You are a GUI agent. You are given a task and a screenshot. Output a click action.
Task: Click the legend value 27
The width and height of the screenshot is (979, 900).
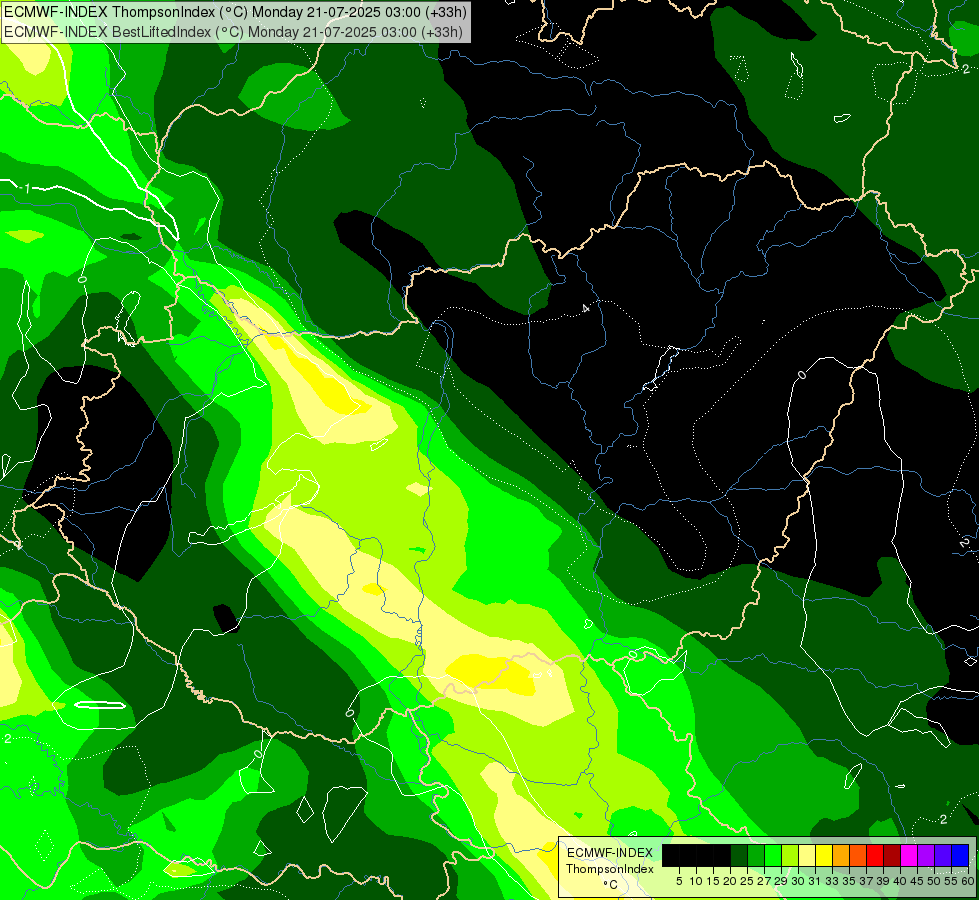click(x=764, y=881)
